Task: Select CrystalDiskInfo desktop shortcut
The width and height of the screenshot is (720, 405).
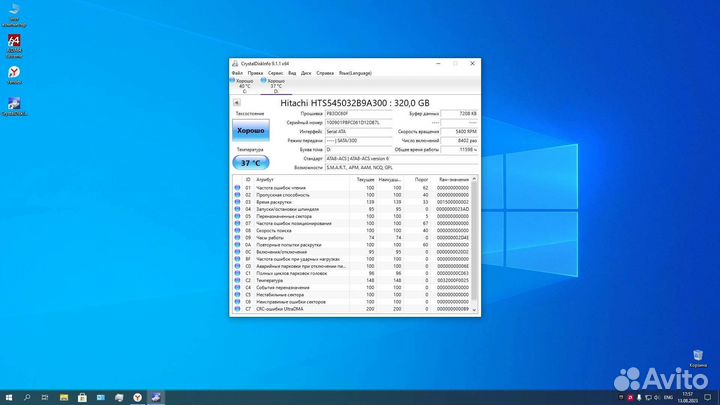Action: click(x=14, y=107)
